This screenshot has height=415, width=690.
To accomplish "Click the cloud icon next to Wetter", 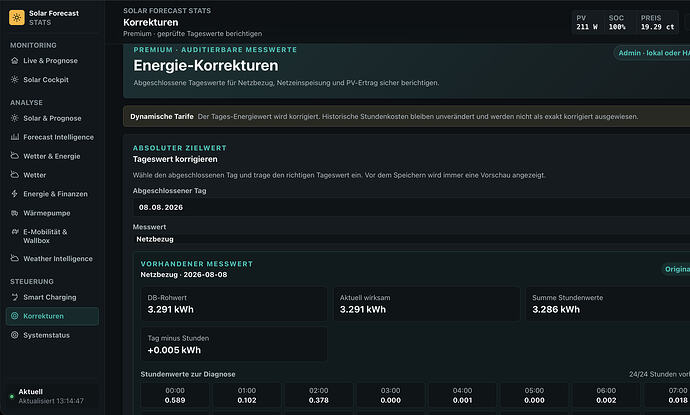I will [15, 175].
